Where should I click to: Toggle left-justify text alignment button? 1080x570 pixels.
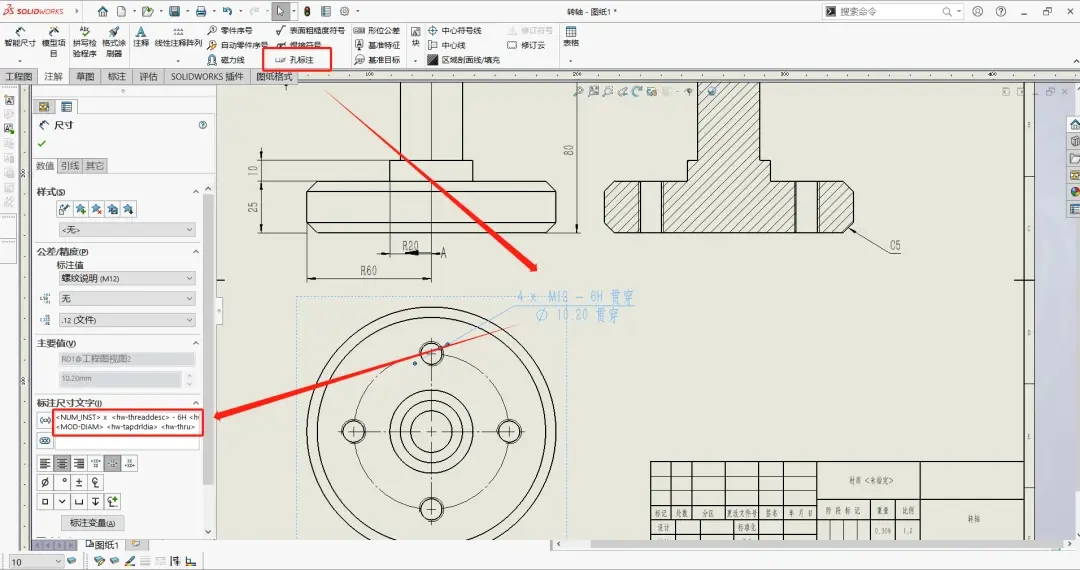(x=45, y=463)
